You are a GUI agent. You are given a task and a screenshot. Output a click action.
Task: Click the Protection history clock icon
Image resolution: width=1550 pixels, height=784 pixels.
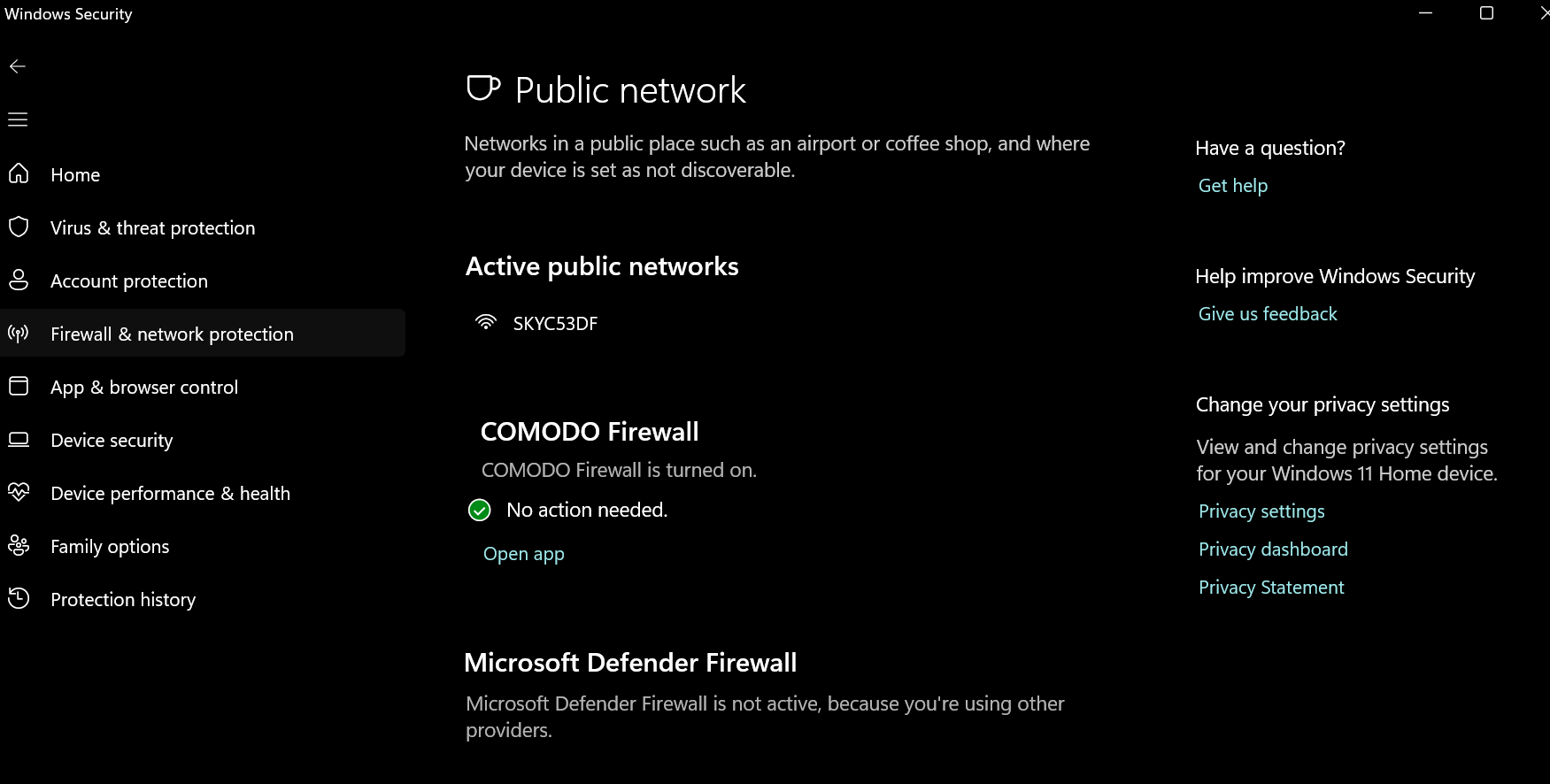(19, 598)
